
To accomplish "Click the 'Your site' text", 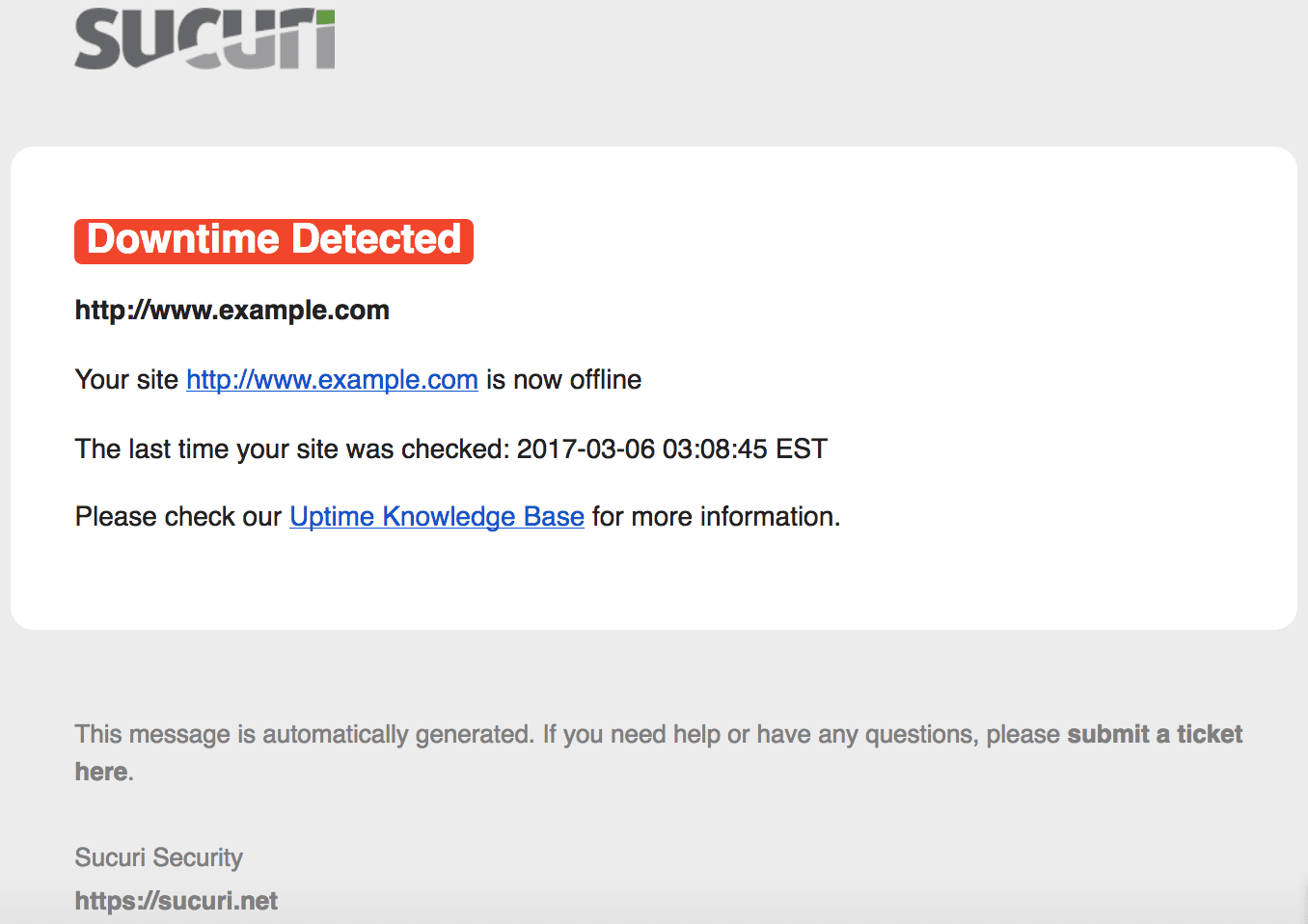I will 126,380.
